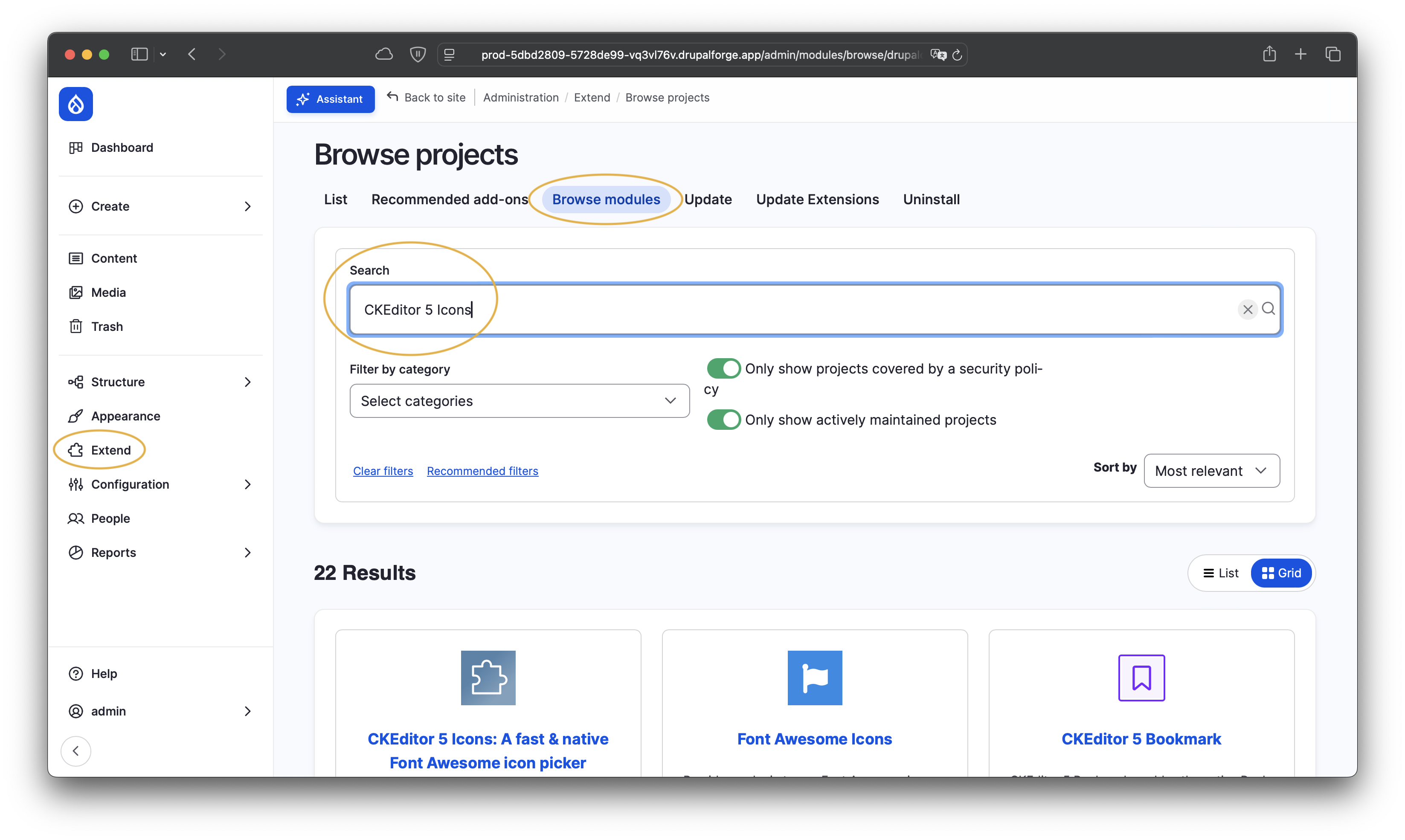The width and height of the screenshot is (1405, 840).
Task: Click Safari reload page icon
Action: pyautogui.click(x=957, y=55)
